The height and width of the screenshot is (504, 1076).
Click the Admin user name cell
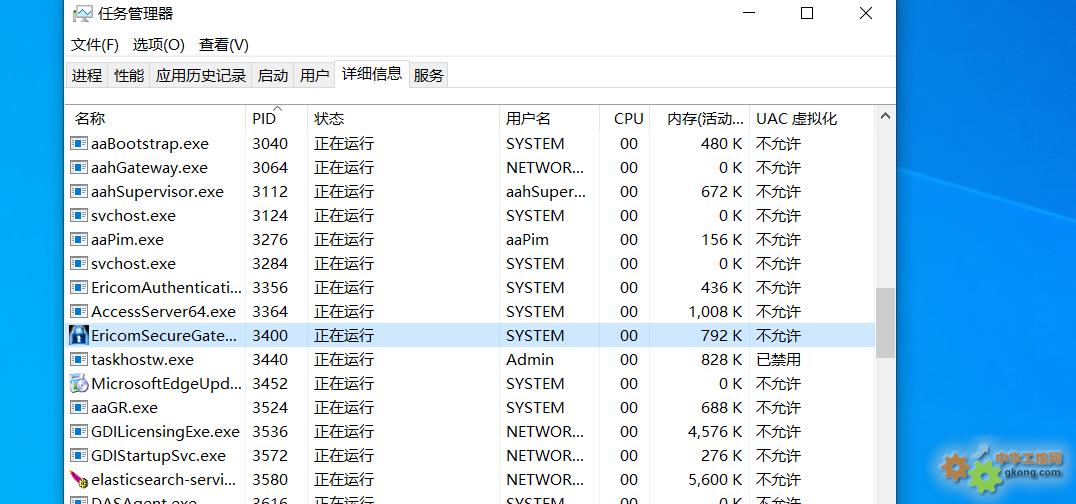[530, 360]
